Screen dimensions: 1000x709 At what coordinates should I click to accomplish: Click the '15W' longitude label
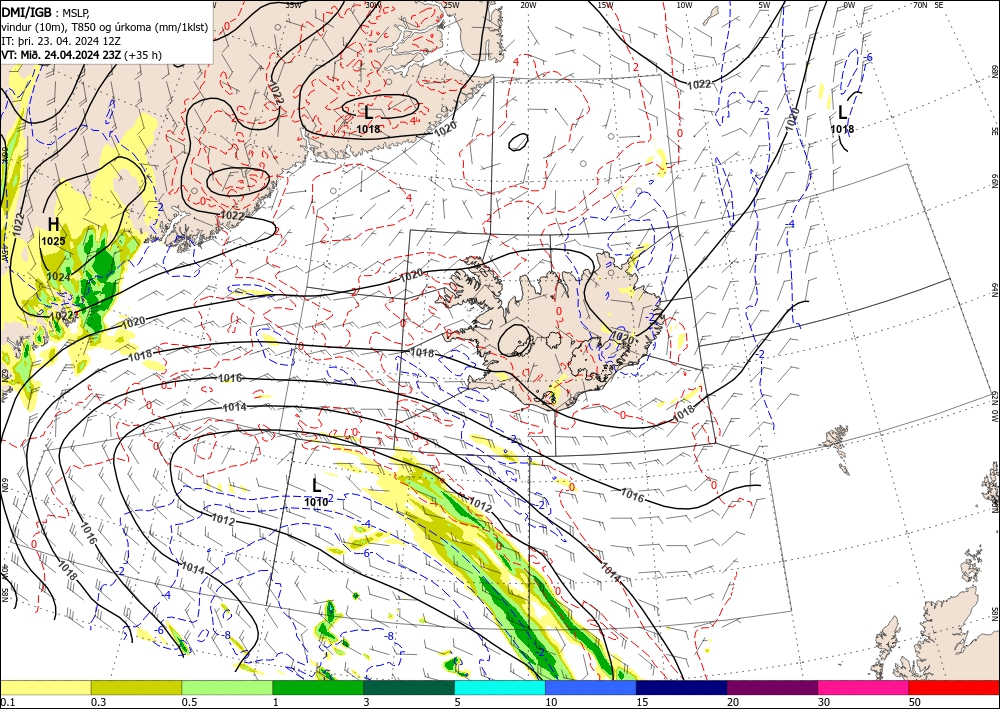[606, 4]
